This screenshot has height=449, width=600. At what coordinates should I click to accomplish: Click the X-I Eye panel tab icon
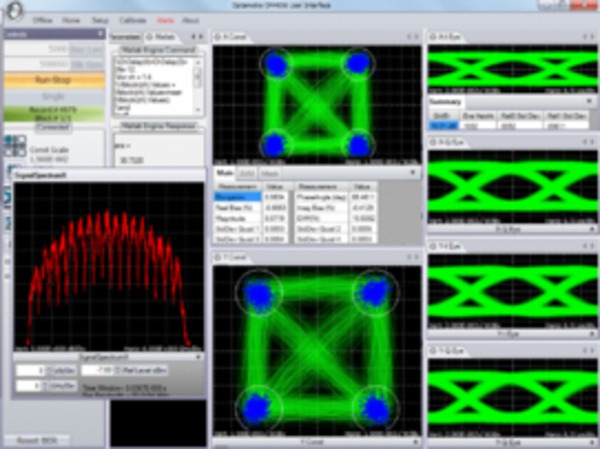click(433, 37)
